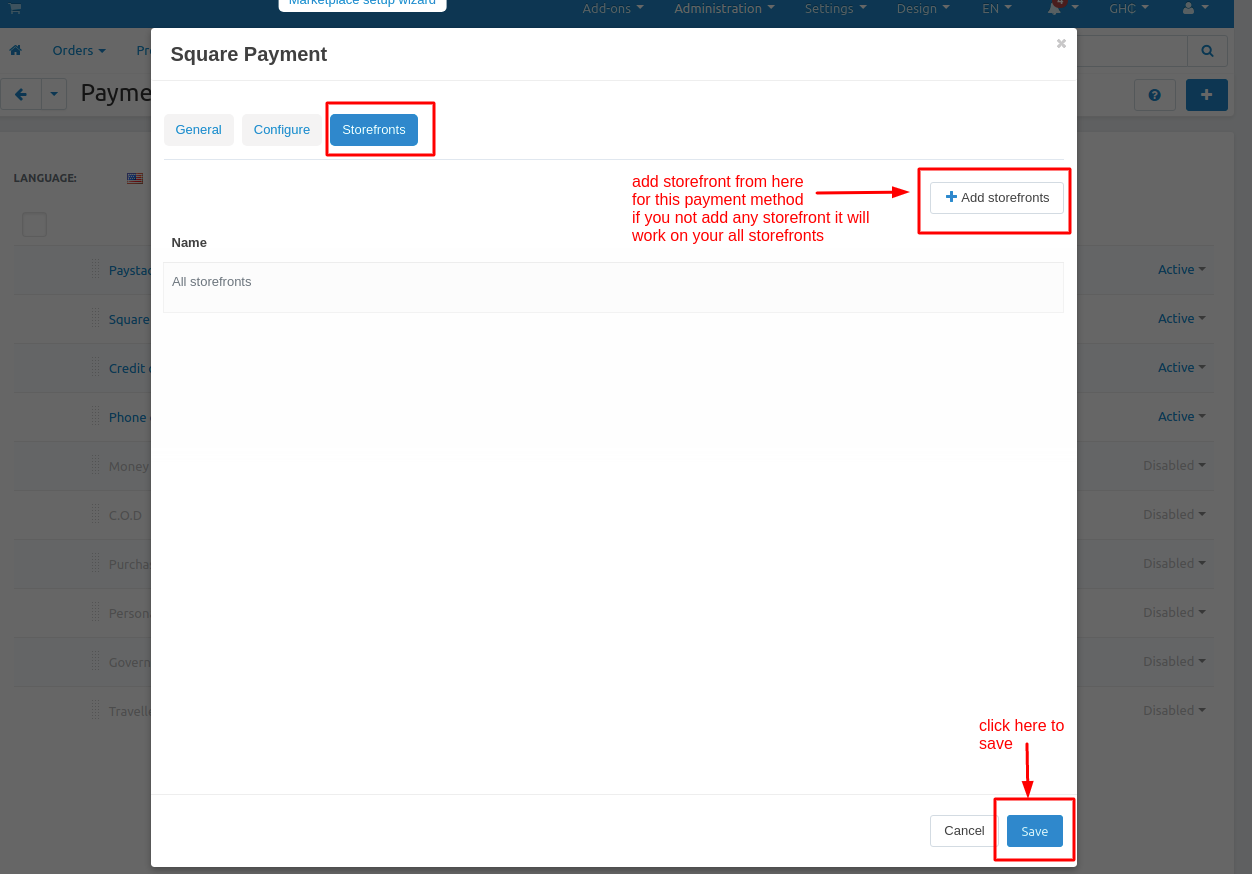Close the Square Payment dialog with X
1252x874 pixels.
pyautogui.click(x=1061, y=43)
